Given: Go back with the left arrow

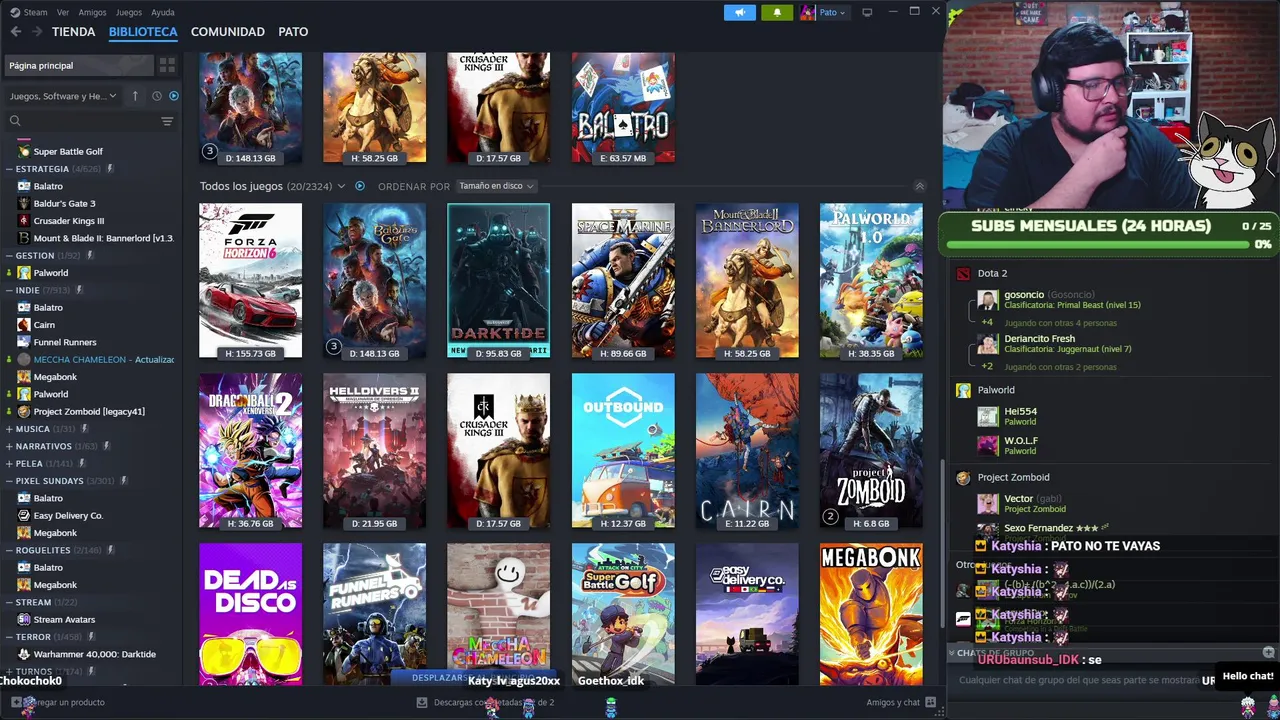Looking at the screenshot, I should (x=16, y=32).
